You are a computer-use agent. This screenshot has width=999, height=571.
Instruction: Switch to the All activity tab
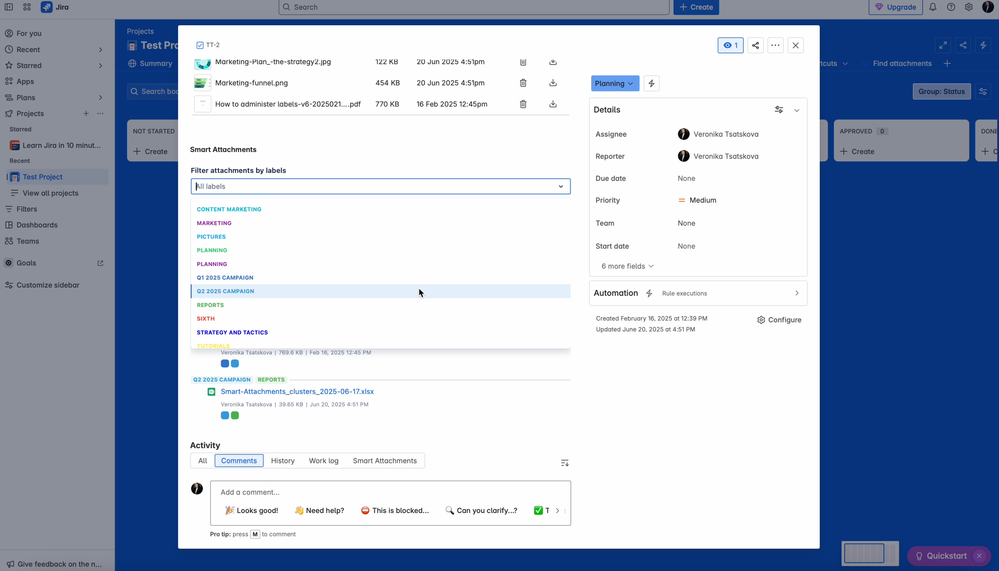pos(203,461)
